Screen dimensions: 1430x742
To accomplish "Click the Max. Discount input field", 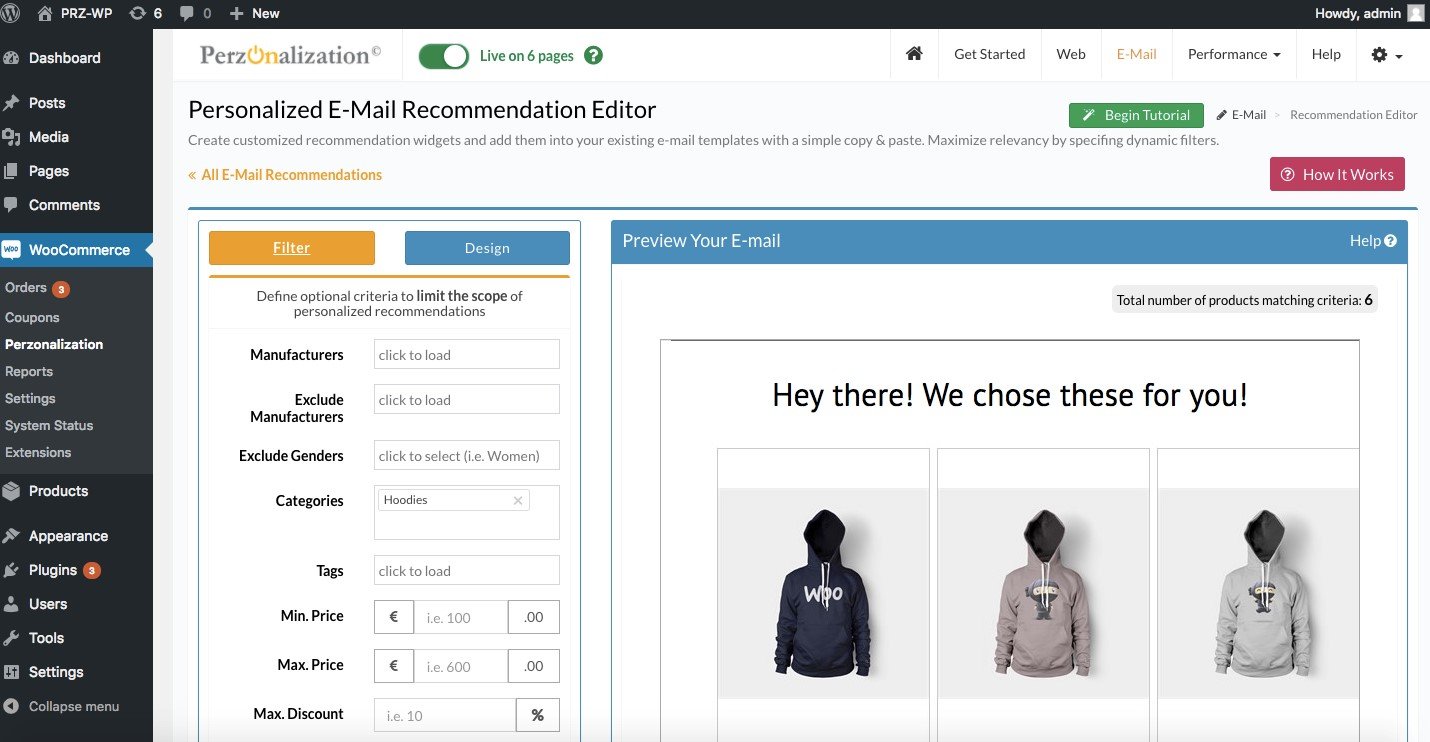I will click(445, 715).
